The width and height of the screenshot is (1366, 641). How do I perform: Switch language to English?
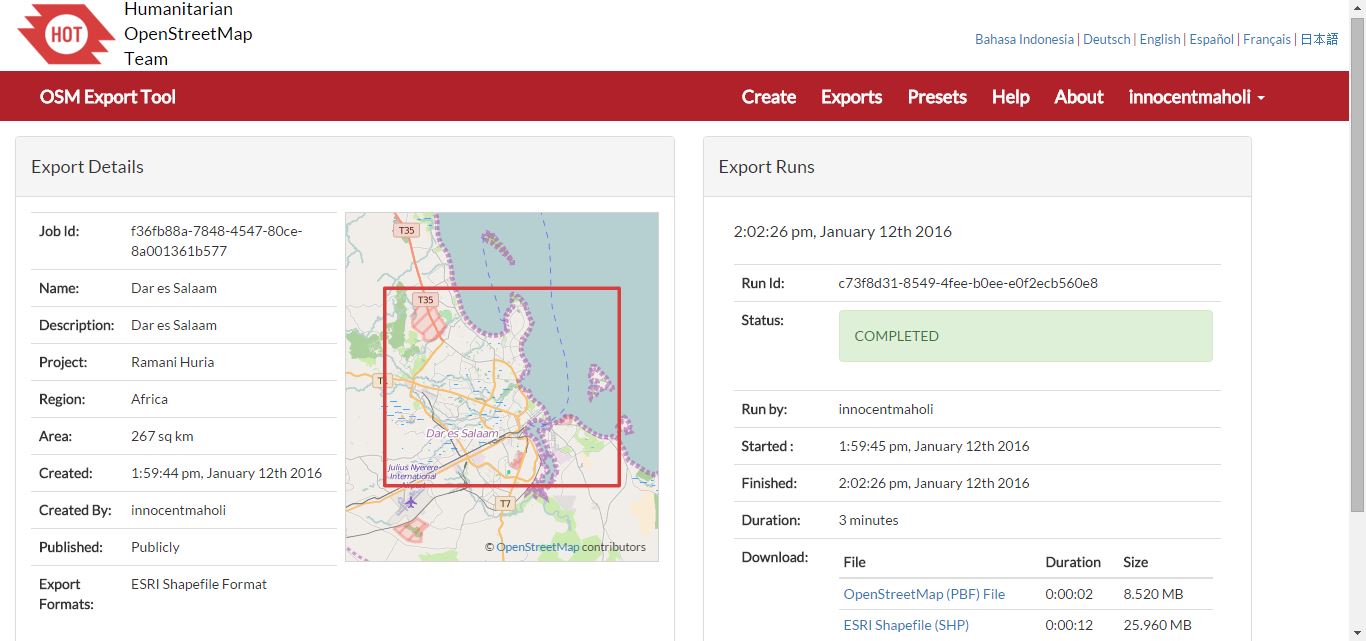1160,39
